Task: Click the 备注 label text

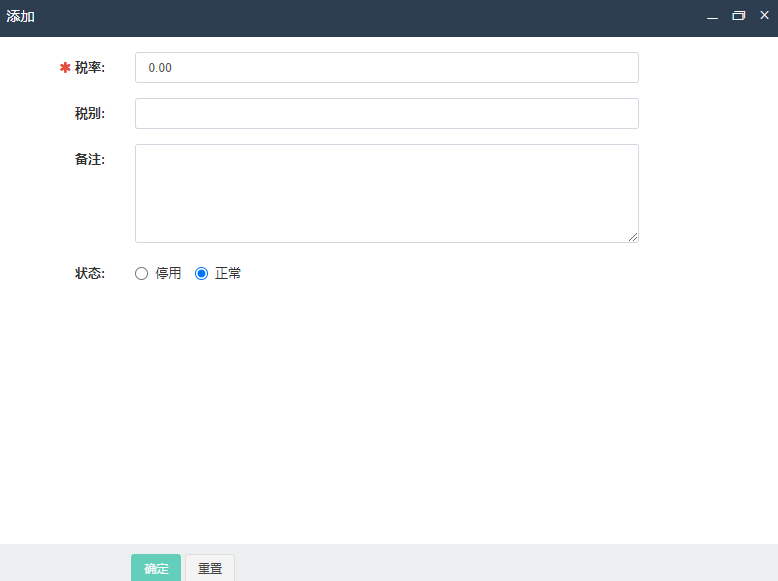Action: pos(90,159)
